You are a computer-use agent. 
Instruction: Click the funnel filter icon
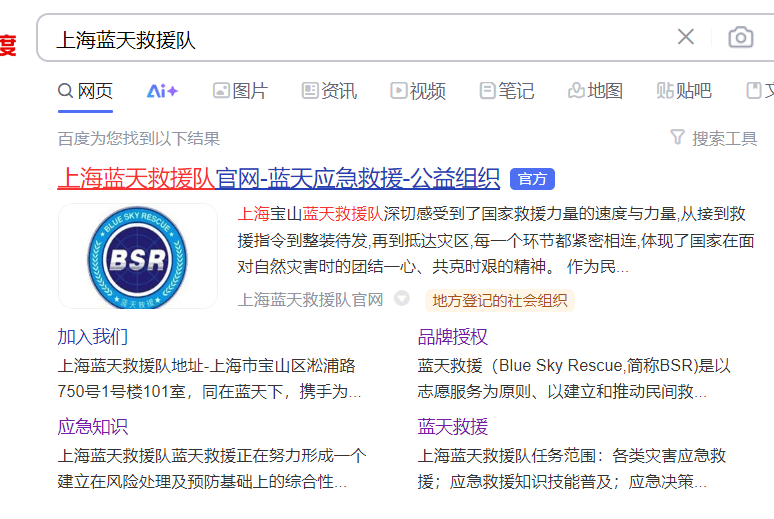pos(678,137)
